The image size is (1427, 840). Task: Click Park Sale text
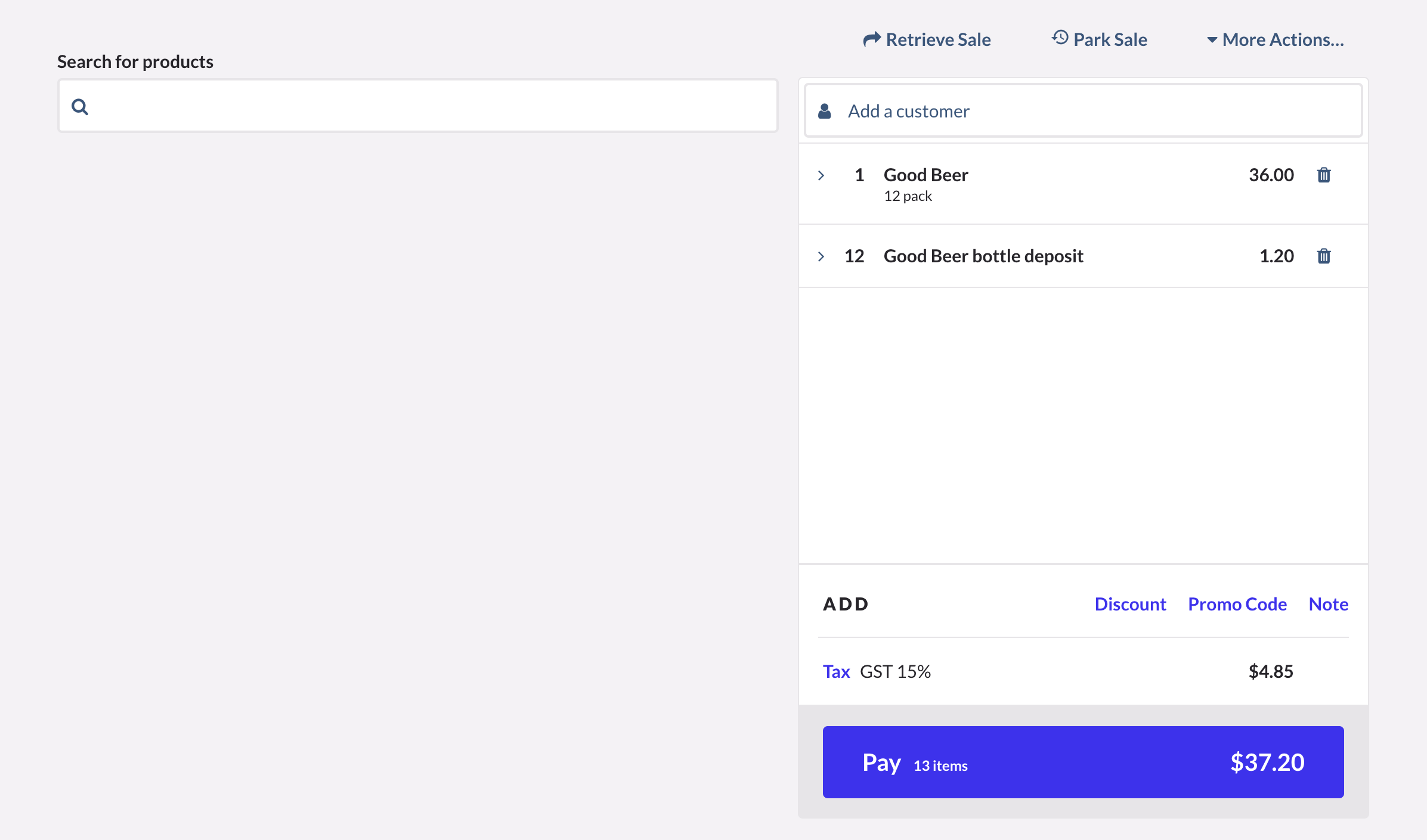point(1110,40)
